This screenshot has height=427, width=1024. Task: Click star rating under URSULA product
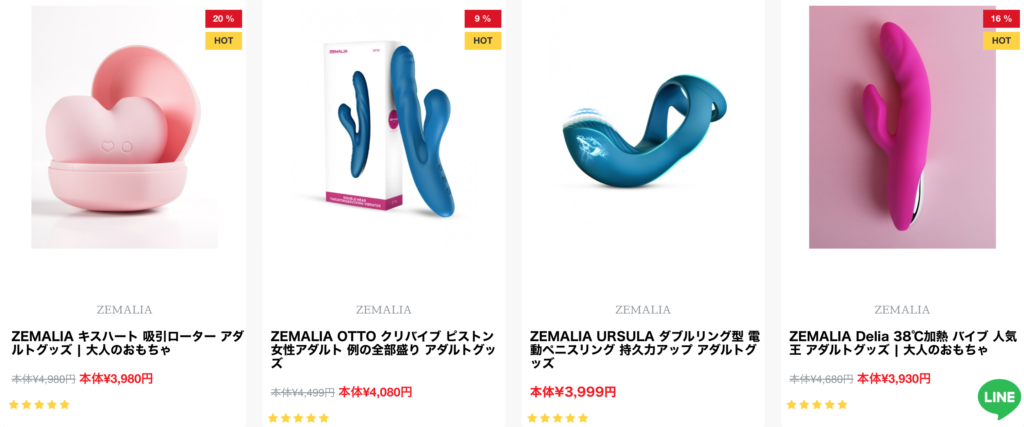click(558, 418)
